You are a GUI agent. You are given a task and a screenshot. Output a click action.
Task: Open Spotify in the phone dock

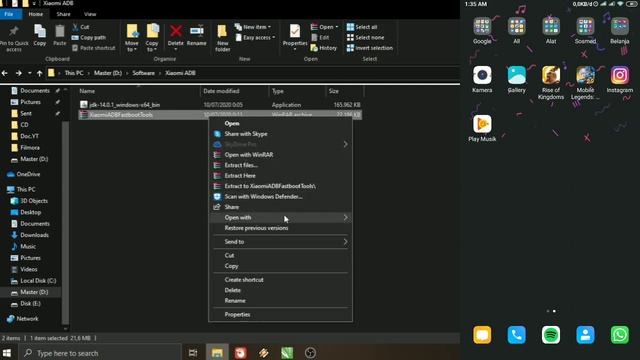point(551,335)
